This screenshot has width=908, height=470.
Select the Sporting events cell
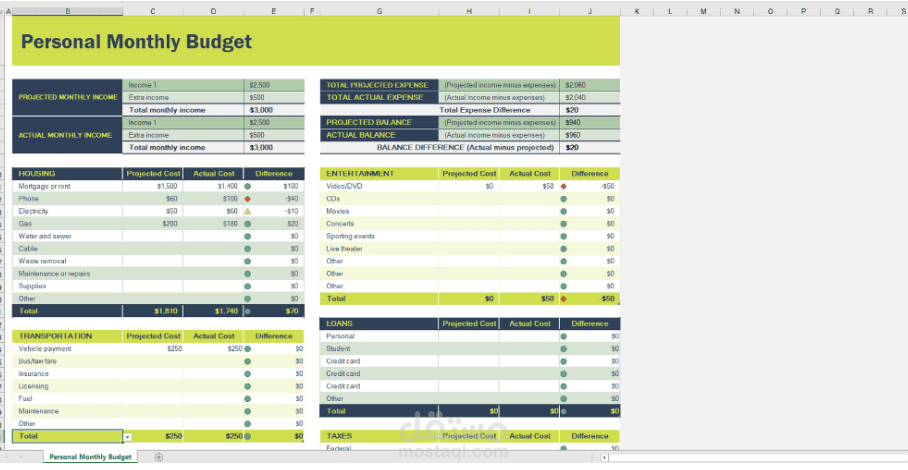tap(379, 236)
